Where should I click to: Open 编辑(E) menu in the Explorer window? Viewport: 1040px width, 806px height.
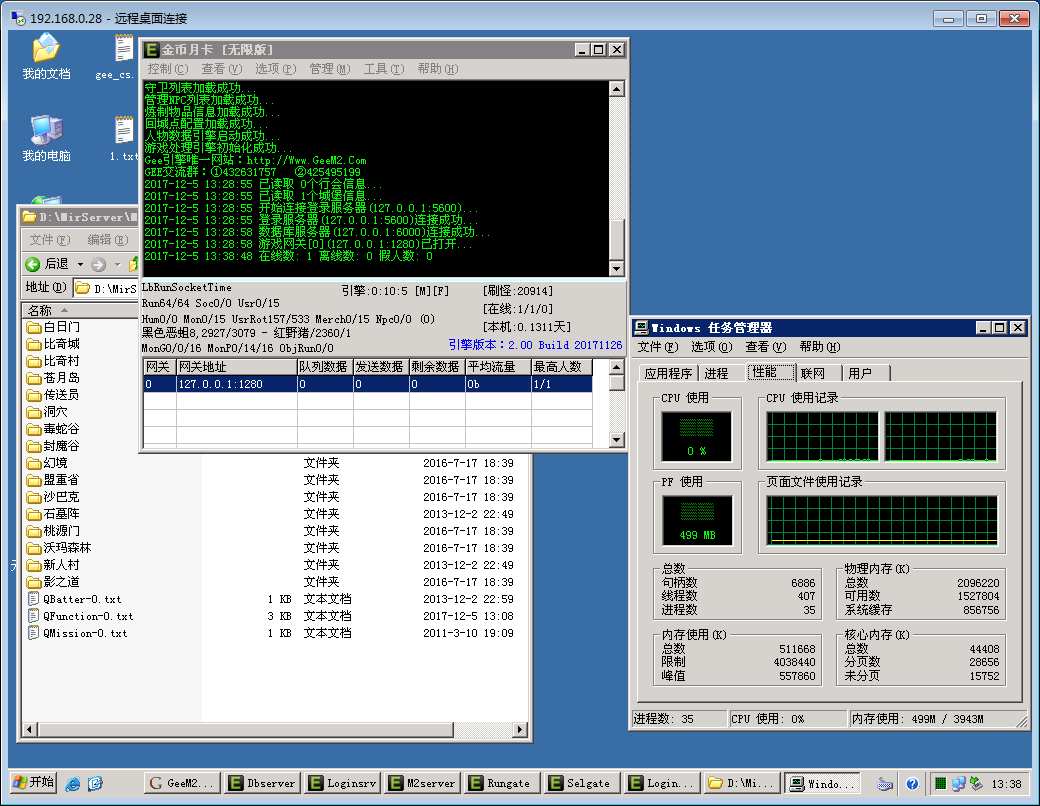(107, 240)
